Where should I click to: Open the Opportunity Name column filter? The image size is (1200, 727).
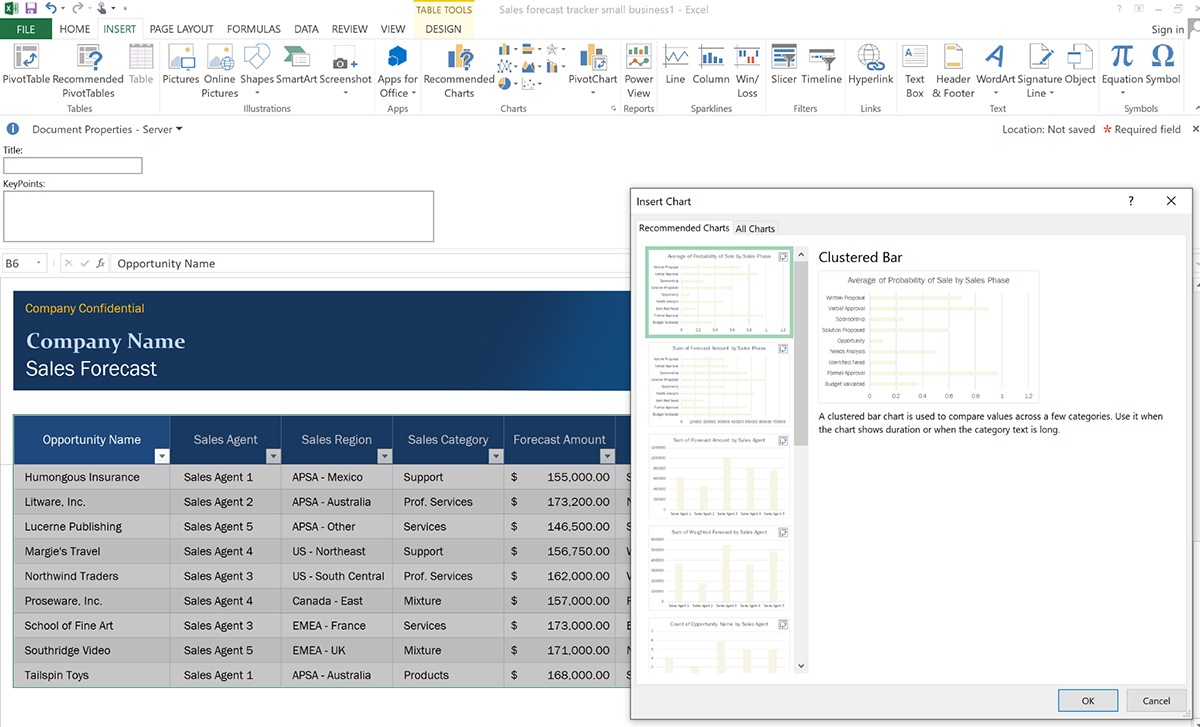(161, 456)
